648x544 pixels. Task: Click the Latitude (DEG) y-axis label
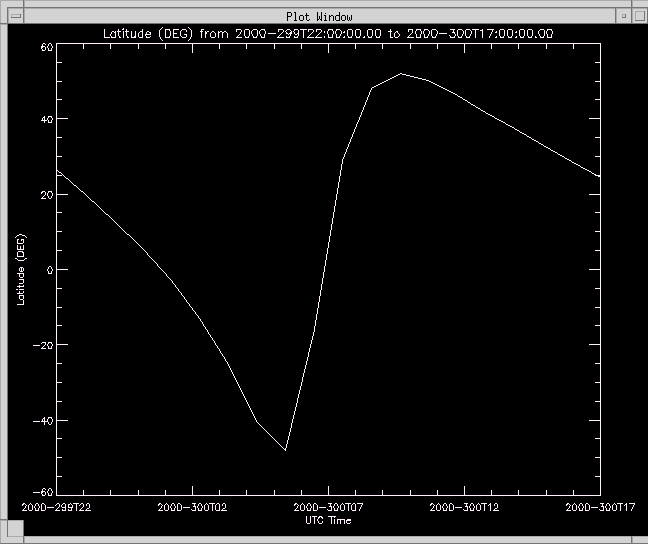point(22,270)
